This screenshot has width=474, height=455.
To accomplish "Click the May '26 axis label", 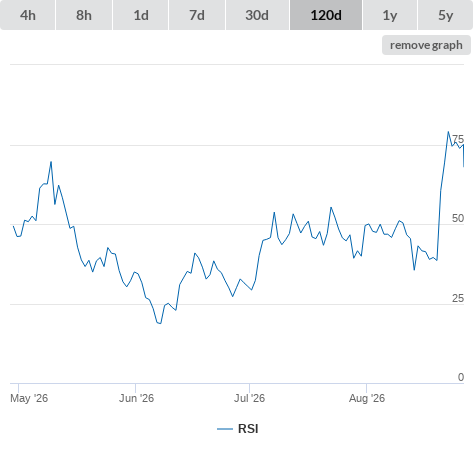I will point(29,398).
